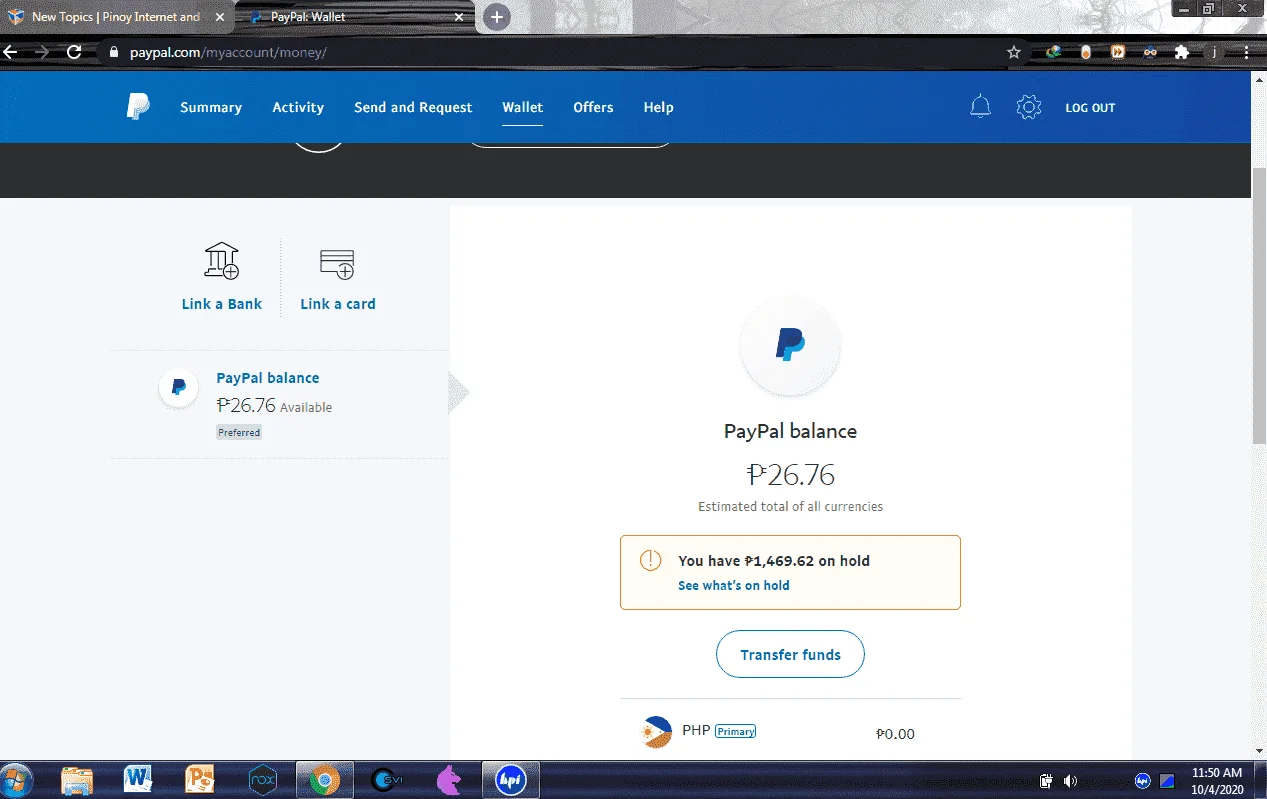Click the large PayPal balance logo circle
1267x799 pixels.
pyautogui.click(x=790, y=346)
